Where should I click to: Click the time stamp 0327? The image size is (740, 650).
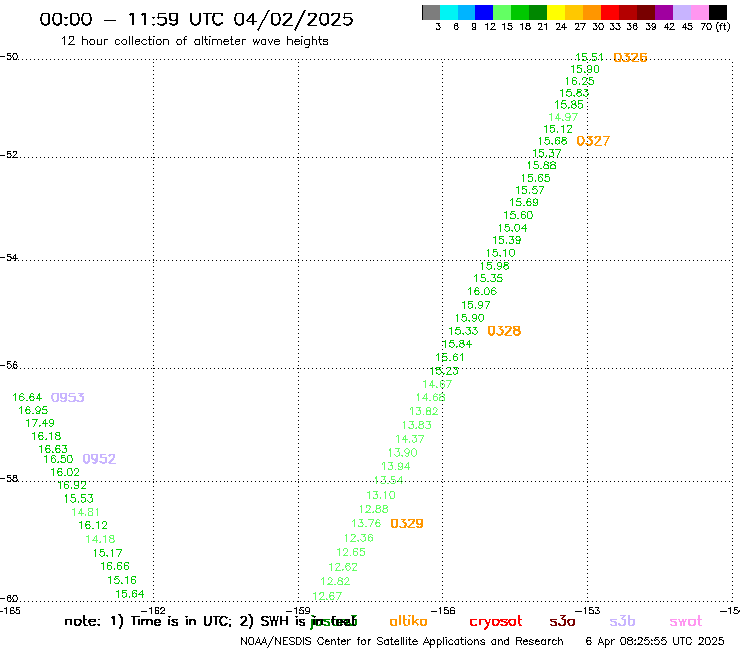593,141
